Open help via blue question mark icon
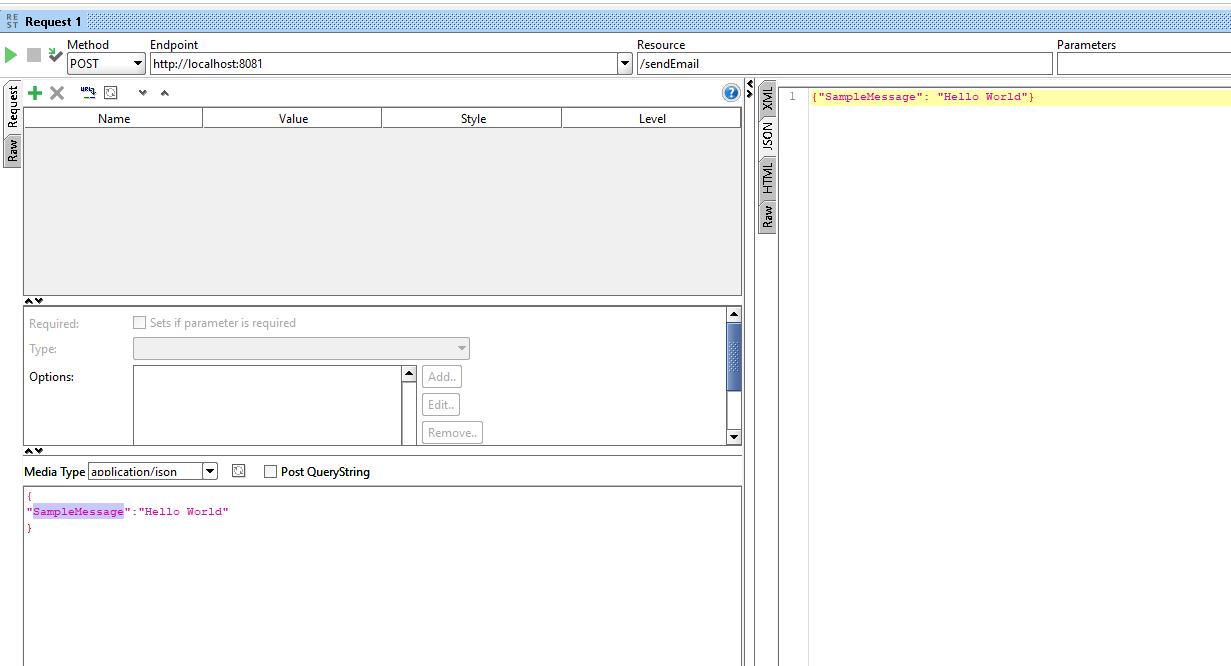 (731, 93)
